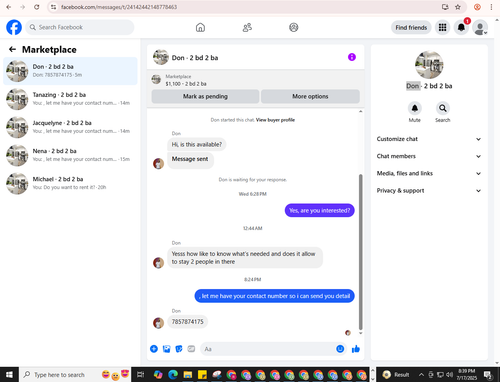Open the Windows notification center icon
The height and width of the screenshot is (382, 500).
pos(488,375)
